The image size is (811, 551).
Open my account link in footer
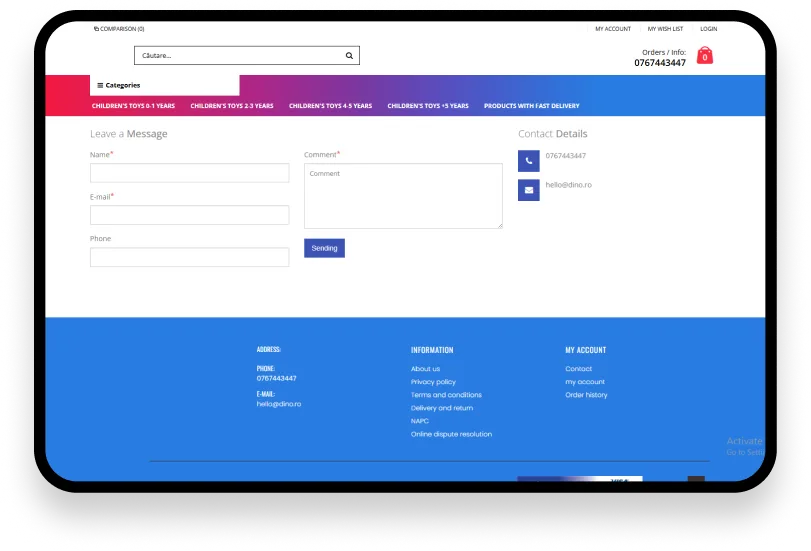(584, 382)
